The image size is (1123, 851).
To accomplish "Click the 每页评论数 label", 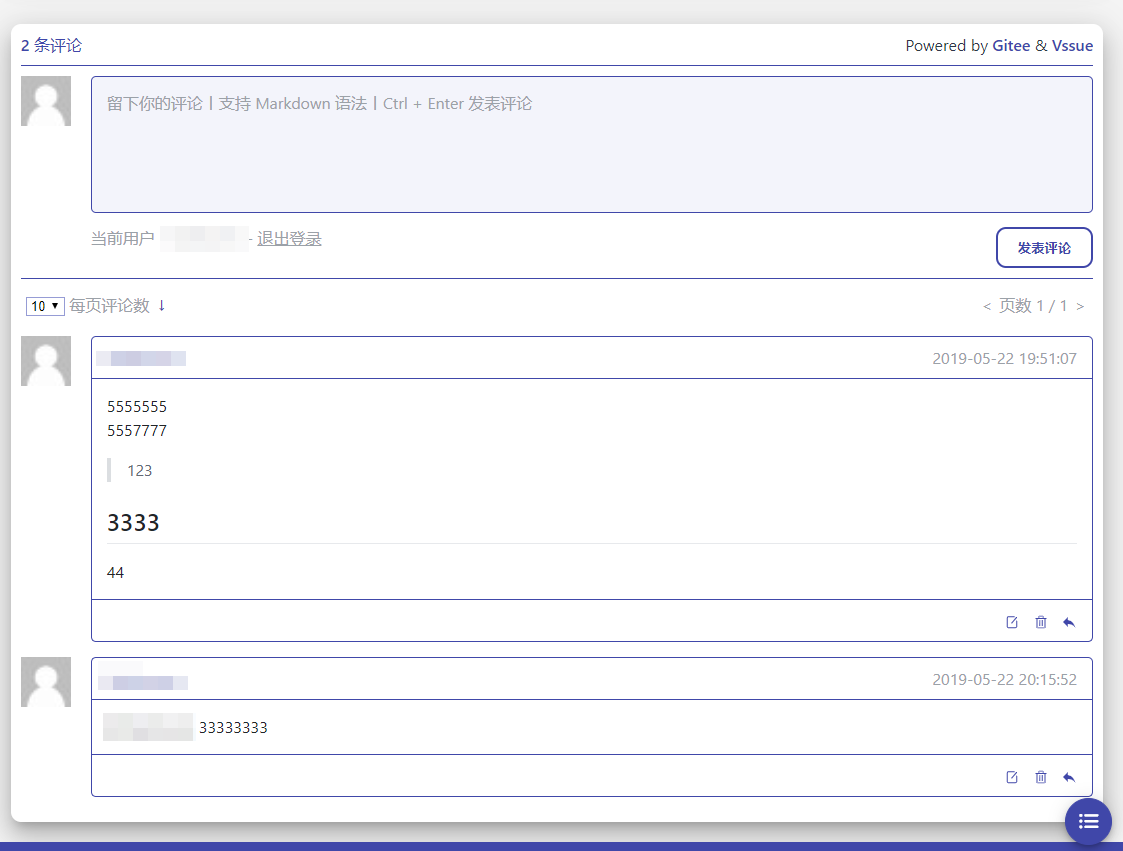I will pyautogui.click(x=110, y=306).
